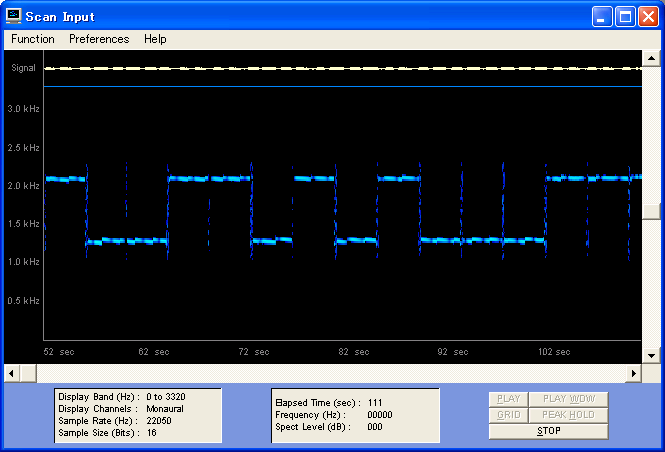Click the 2.0 kHz axis label

(x=23, y=186)
